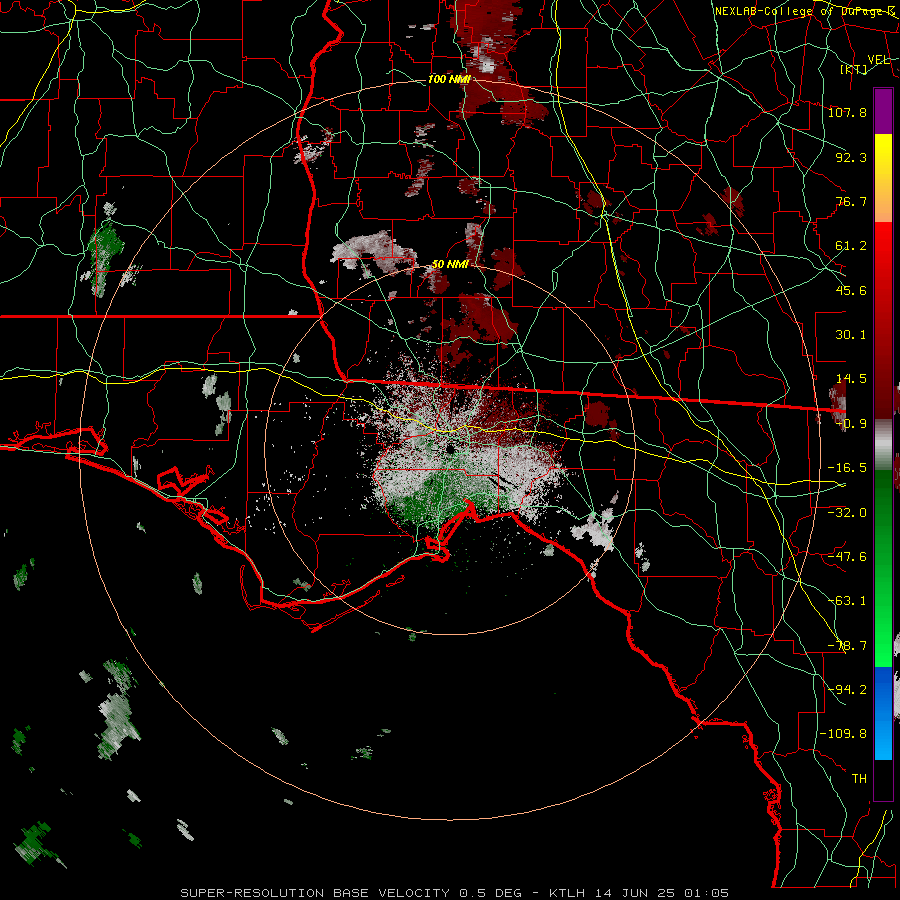Click the -47.6 velocity scale value
The height and width of the screenshot is (900, 900).
[x=847, y=557]
